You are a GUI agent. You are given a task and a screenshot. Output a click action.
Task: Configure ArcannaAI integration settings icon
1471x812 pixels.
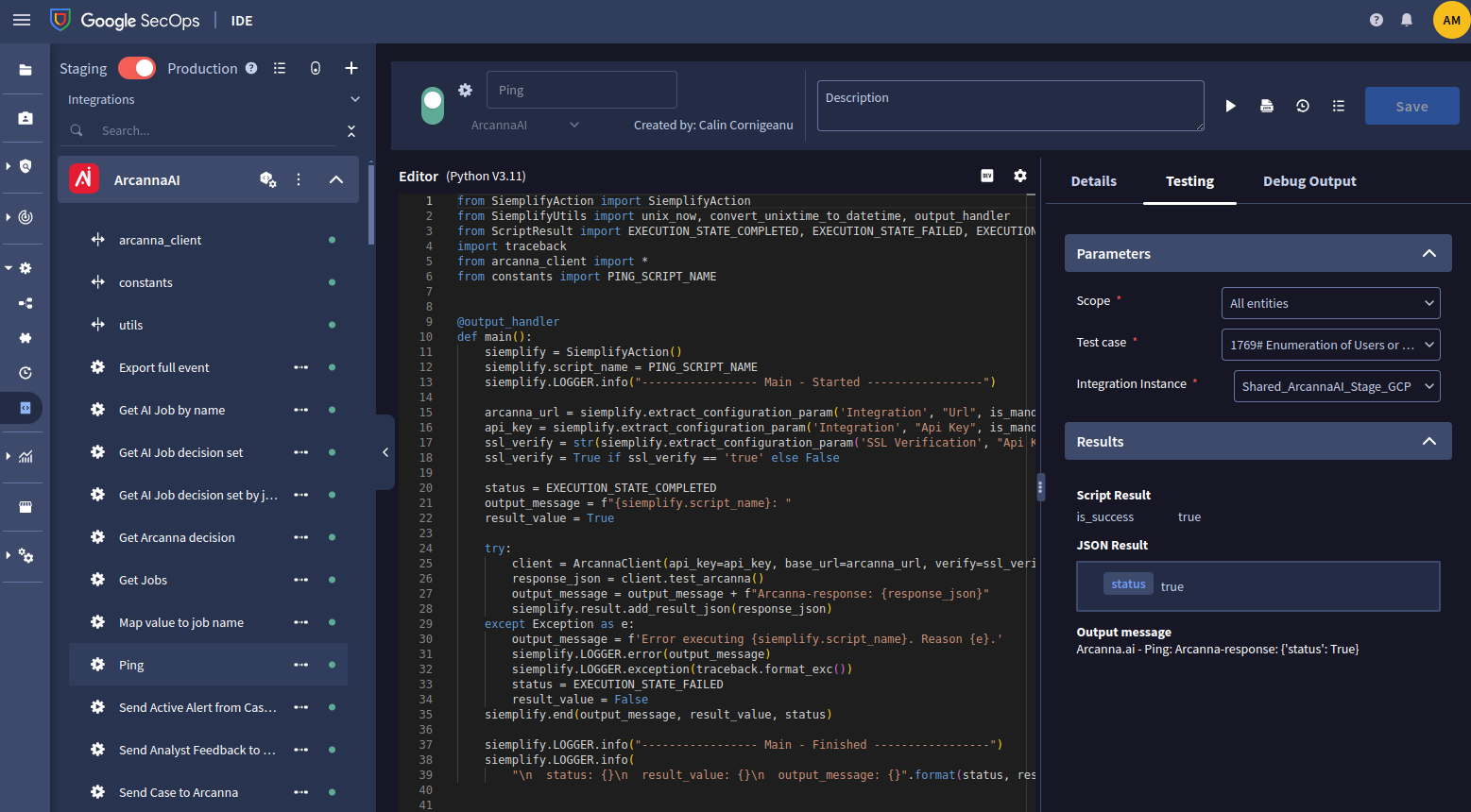click(268, 179)
